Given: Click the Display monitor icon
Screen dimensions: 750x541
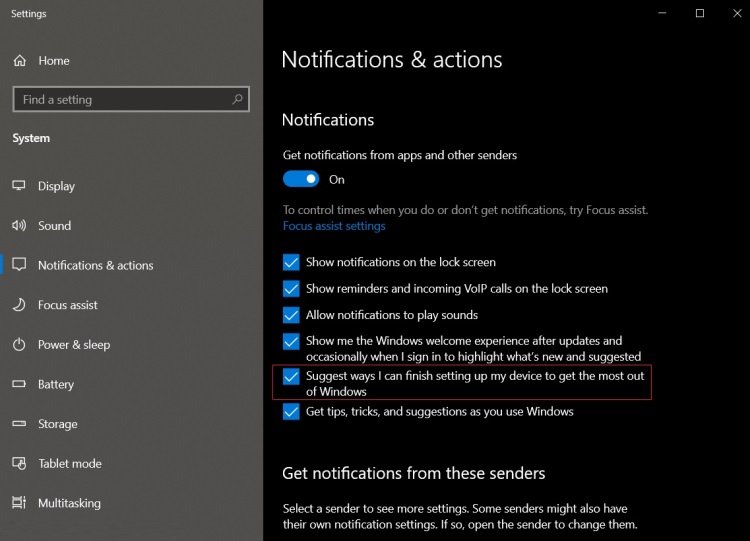Looking at the screenshot, I should [x=19, y=186].
